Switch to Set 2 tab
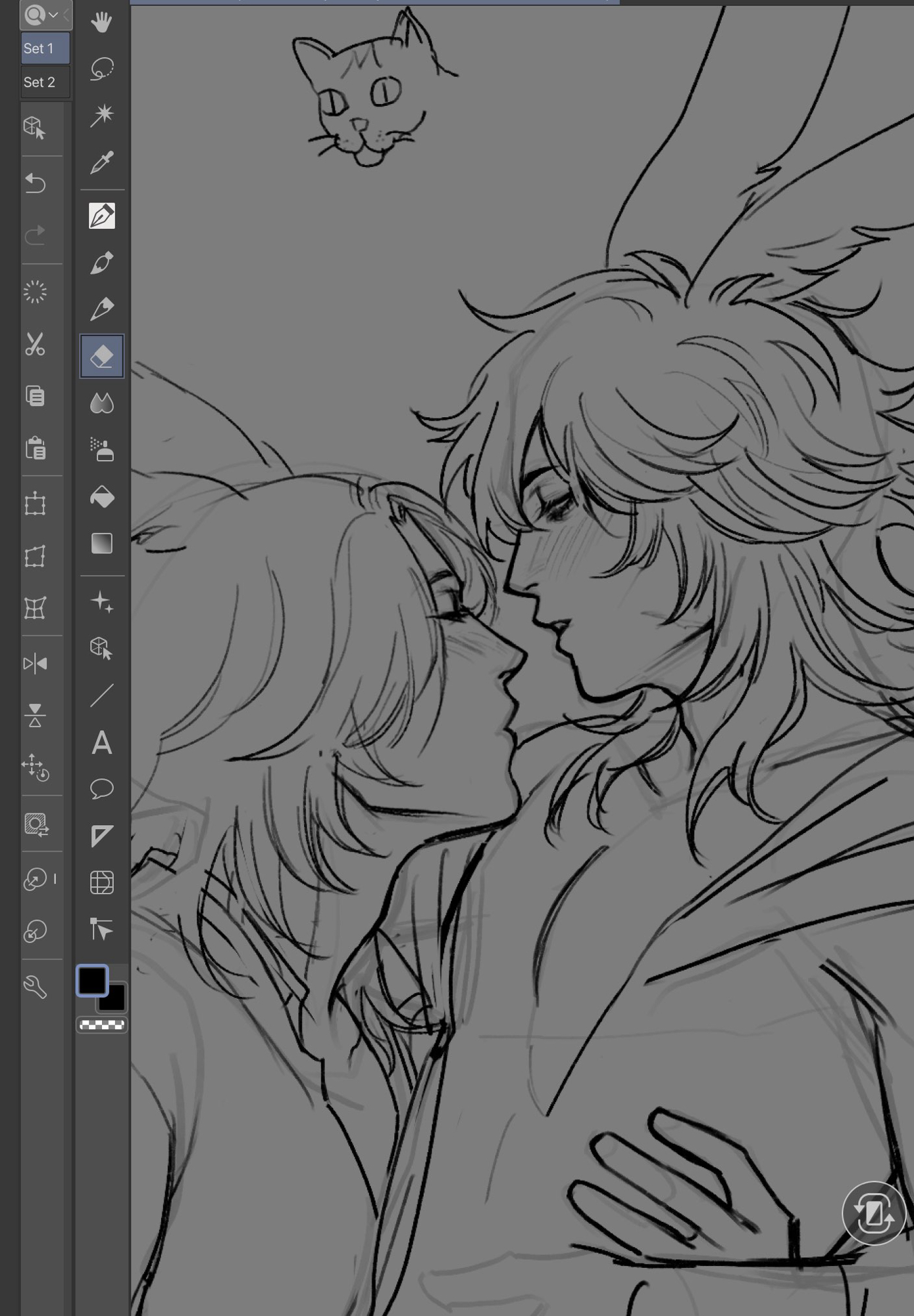Viewport: 914px width, 1316px height. click(45, 82)
